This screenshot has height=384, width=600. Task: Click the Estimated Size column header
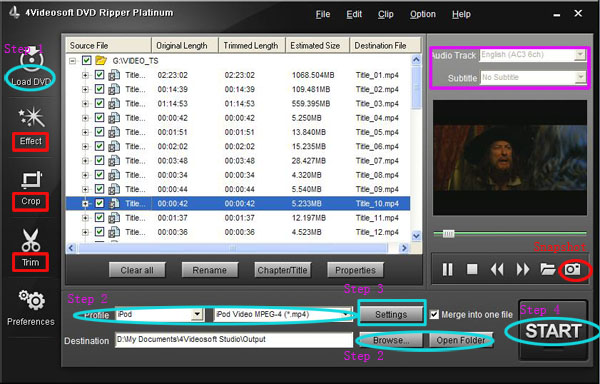(x=317, y=46)
